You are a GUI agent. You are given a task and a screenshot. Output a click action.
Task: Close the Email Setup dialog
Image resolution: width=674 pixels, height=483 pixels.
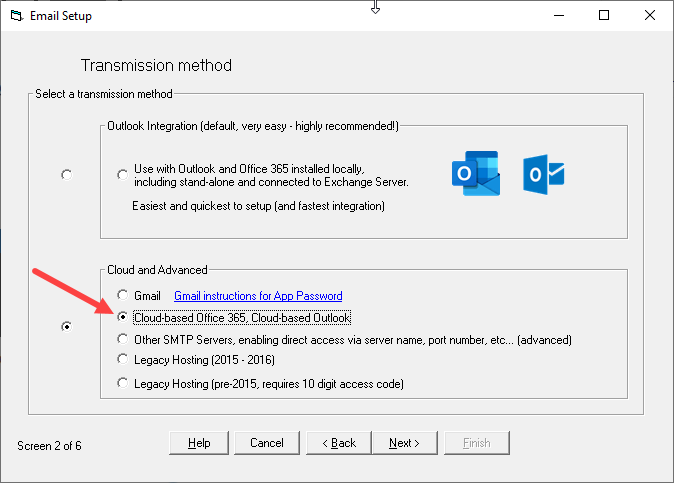click(x=650, y=15)
